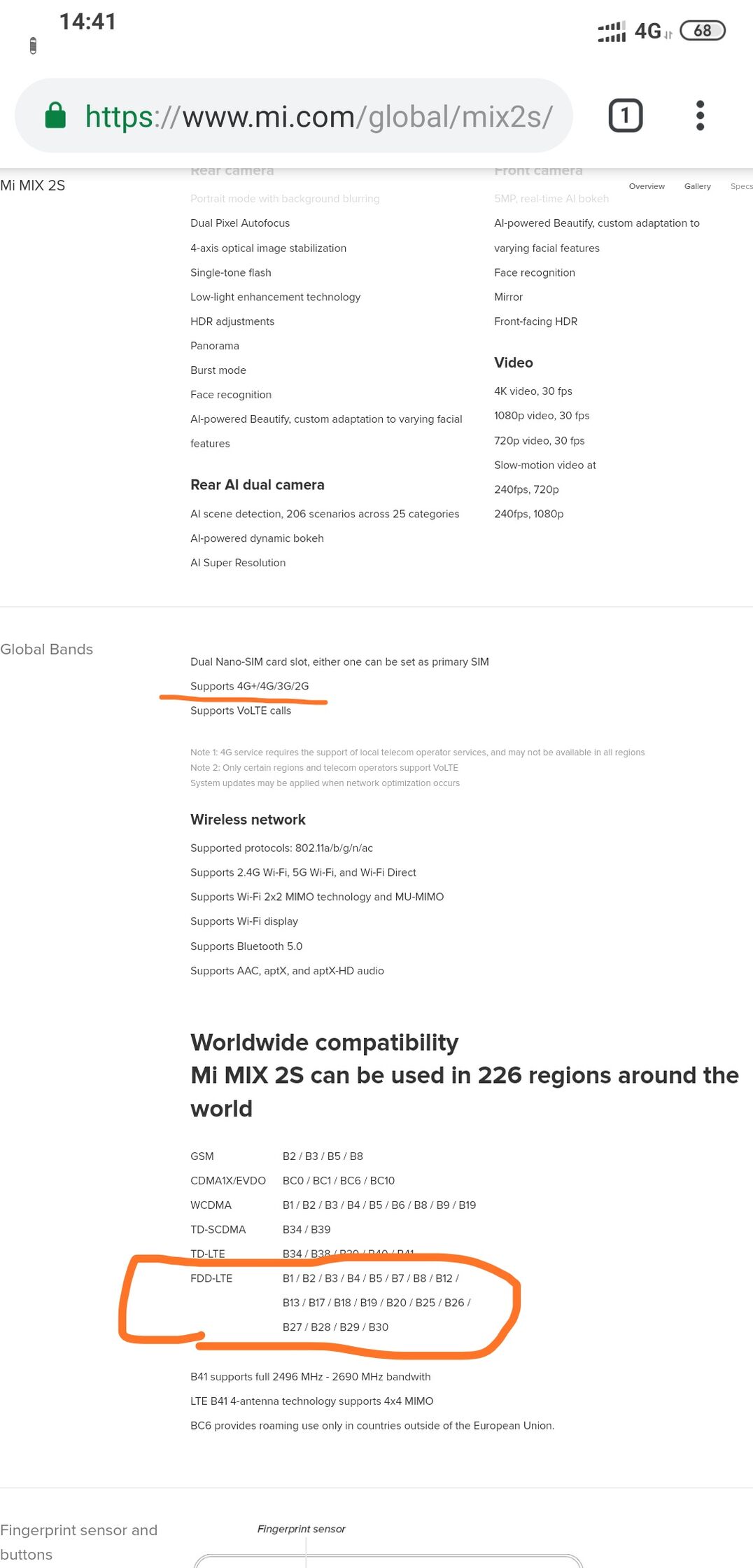Screen dimensions: 753x1568
Task: Select the Global Bands section label
Action: (46, 649)
